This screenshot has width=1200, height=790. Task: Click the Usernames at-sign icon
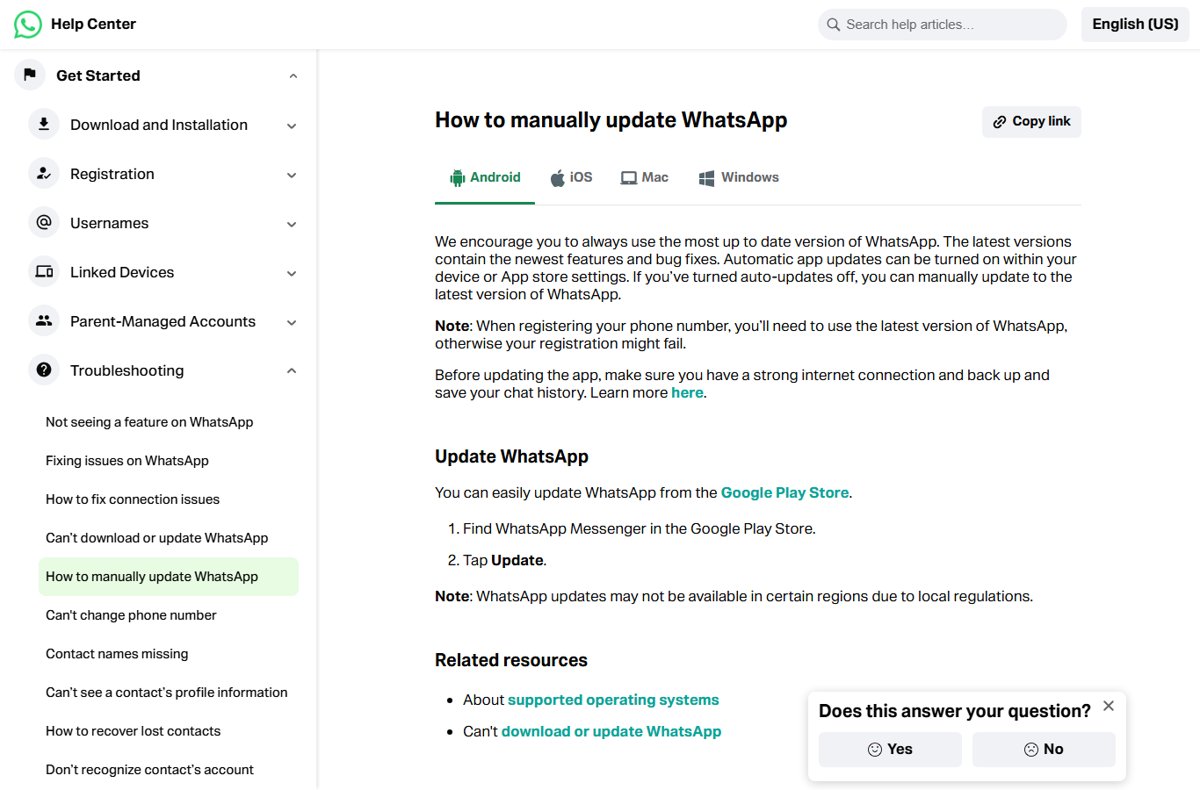click(44, 222)
